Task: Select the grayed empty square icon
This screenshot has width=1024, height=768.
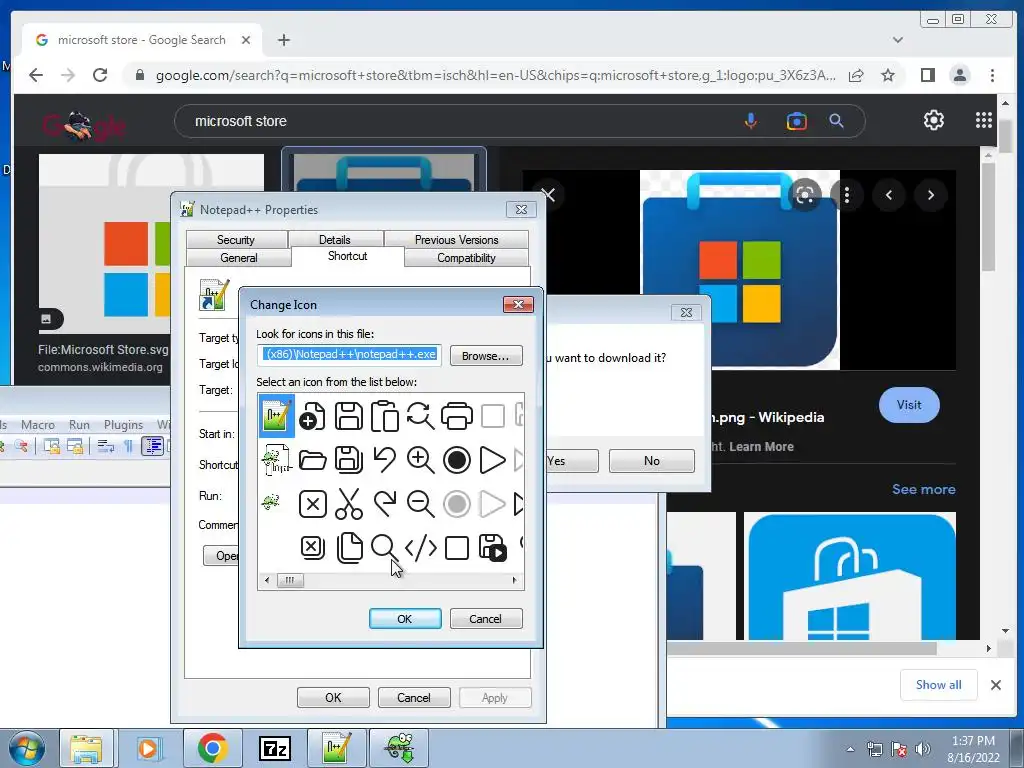Action: [492, 416]
